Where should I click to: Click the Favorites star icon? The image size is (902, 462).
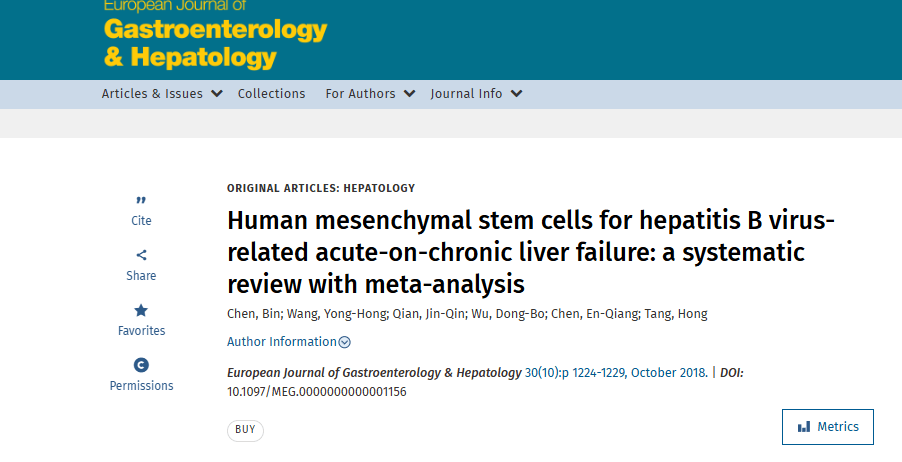141,311
